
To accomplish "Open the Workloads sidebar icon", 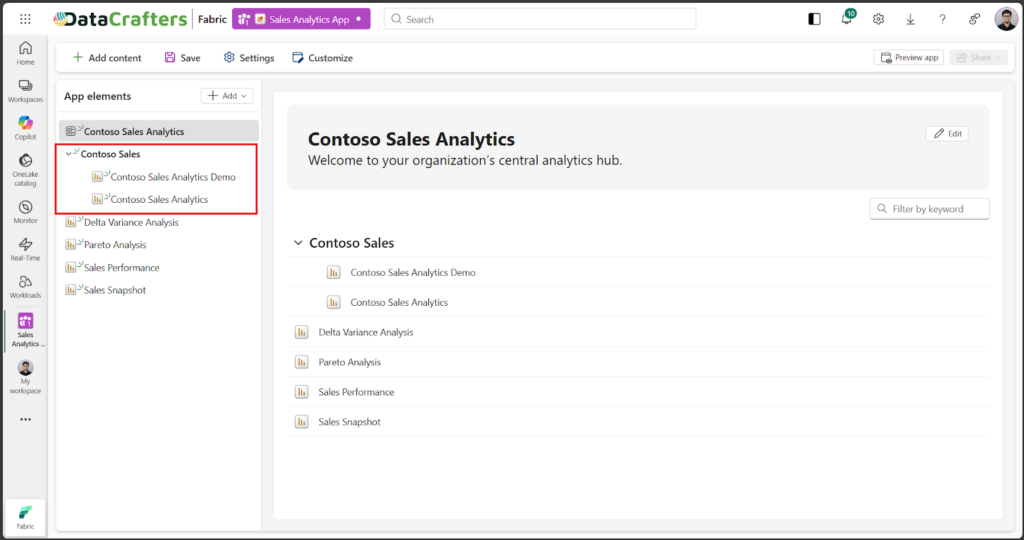I will coord(25,287).
